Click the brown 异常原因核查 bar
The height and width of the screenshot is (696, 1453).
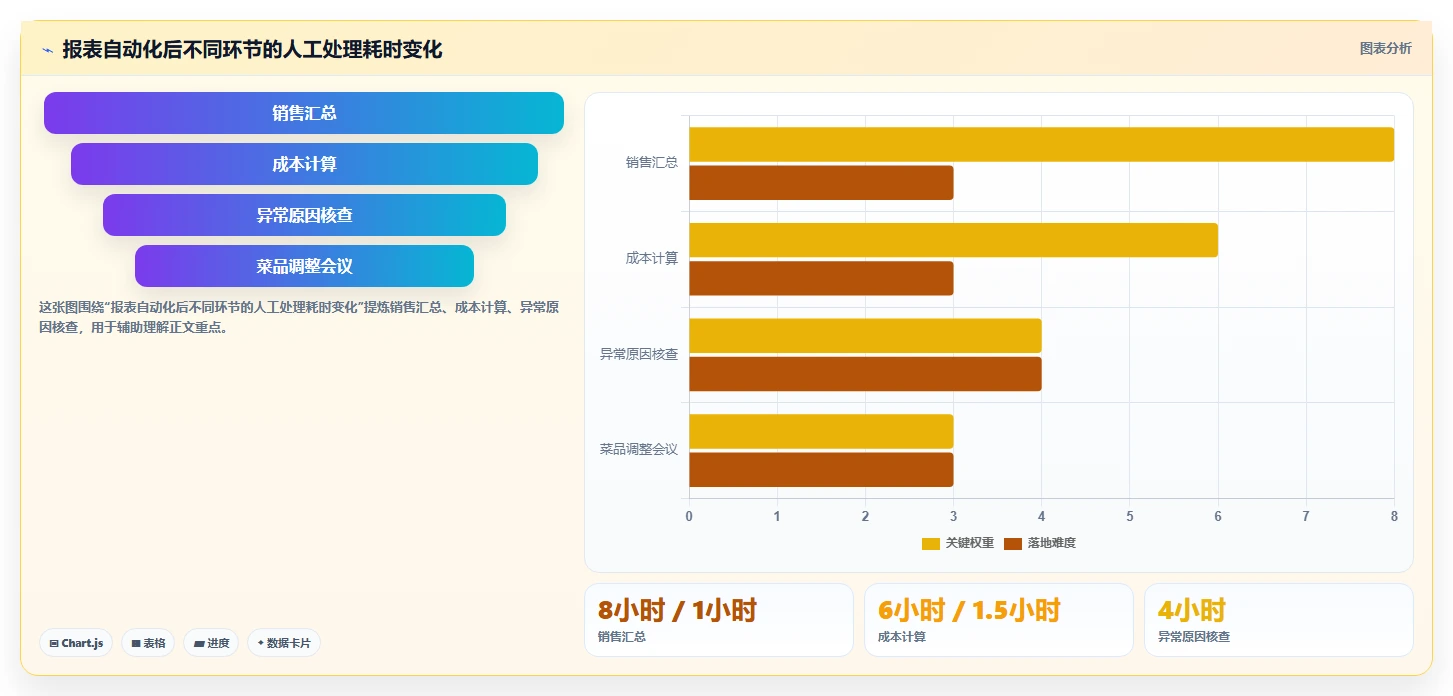865,374
